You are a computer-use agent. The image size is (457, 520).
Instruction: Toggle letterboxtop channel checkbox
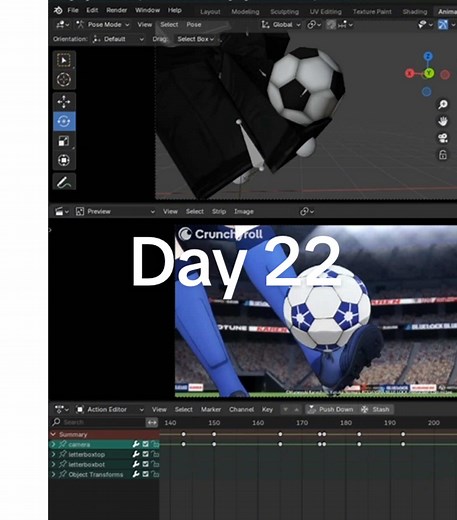point(145,454)
